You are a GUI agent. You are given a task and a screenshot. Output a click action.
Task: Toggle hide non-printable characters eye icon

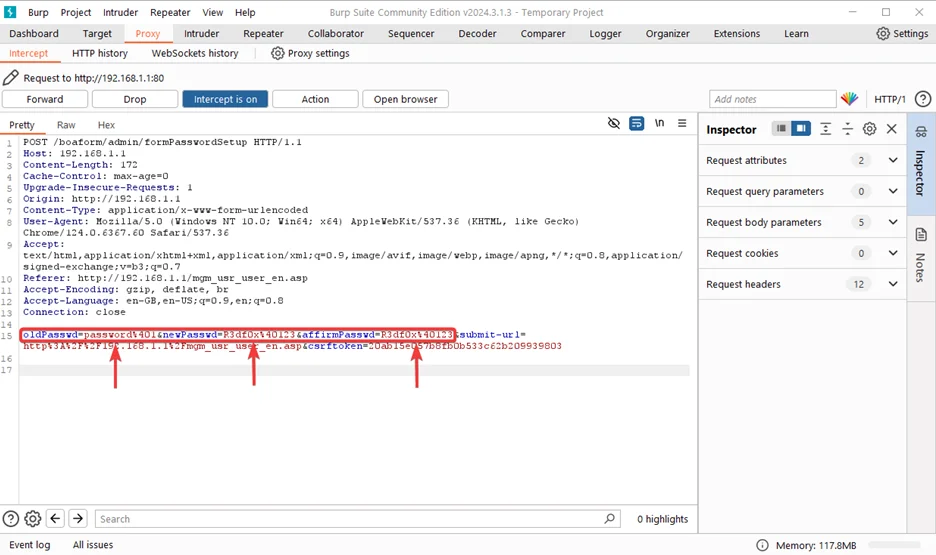click(614, 124)
